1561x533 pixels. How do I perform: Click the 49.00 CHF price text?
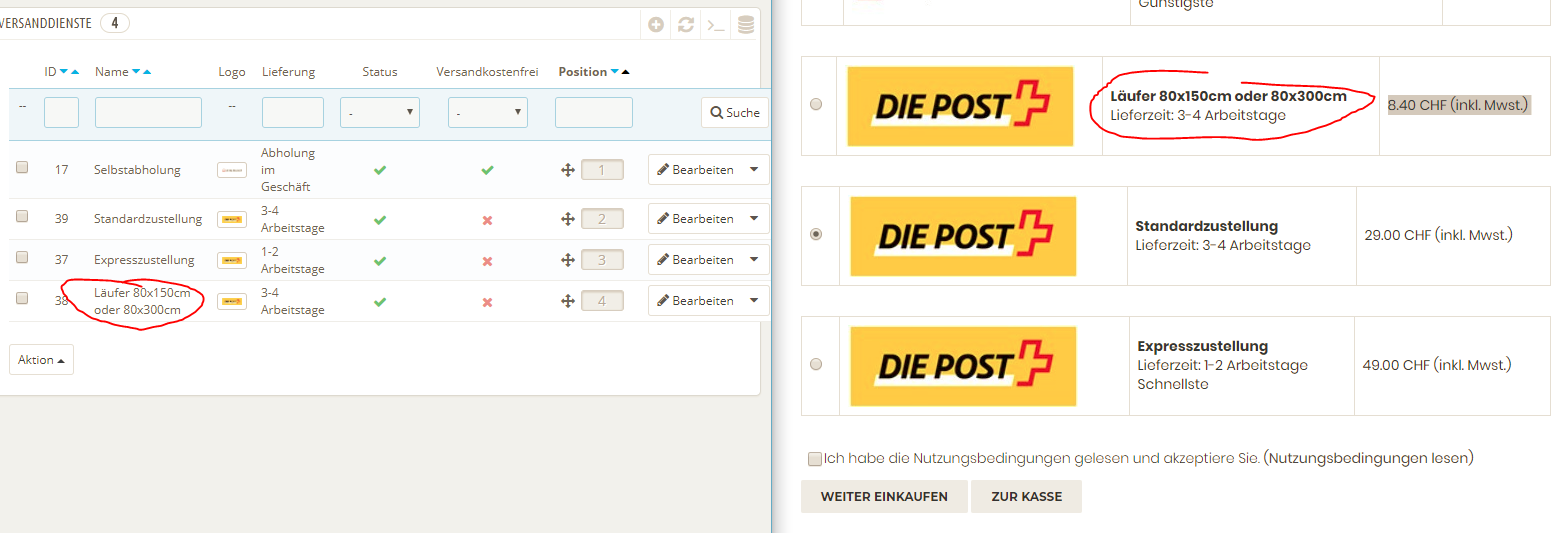point(1437,365)
